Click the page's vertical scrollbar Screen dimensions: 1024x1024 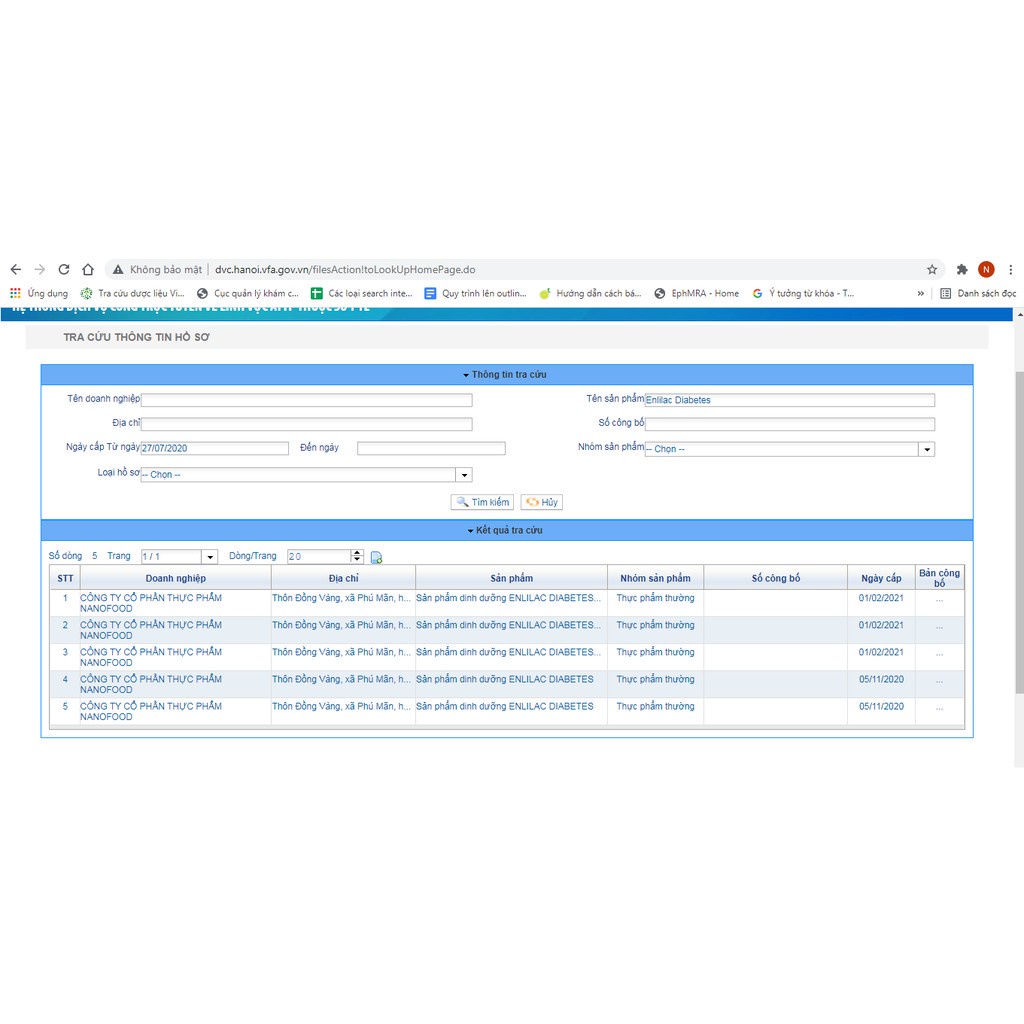1019,532
